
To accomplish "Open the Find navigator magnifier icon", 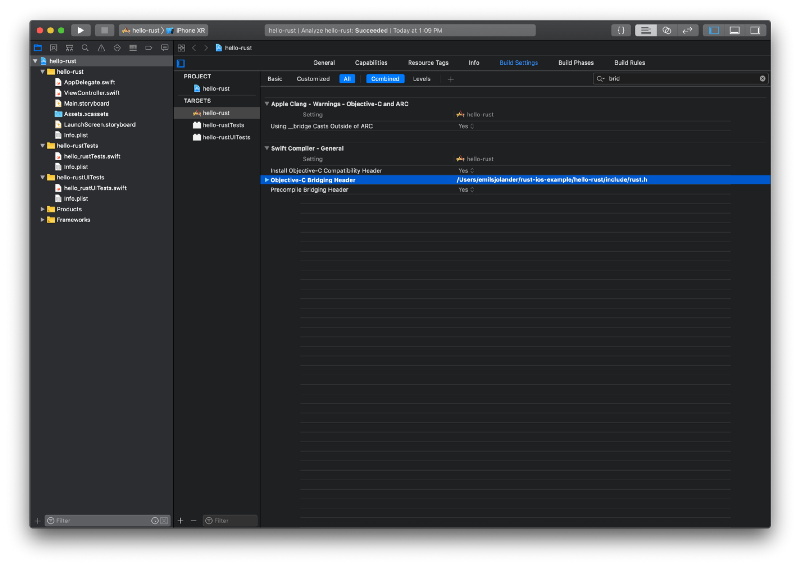I will pos(85,48).
